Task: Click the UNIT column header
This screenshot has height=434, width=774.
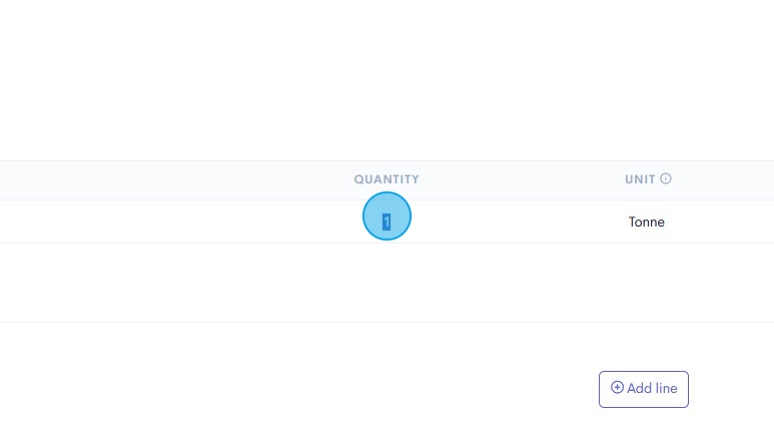Action: tap(640, 180)
